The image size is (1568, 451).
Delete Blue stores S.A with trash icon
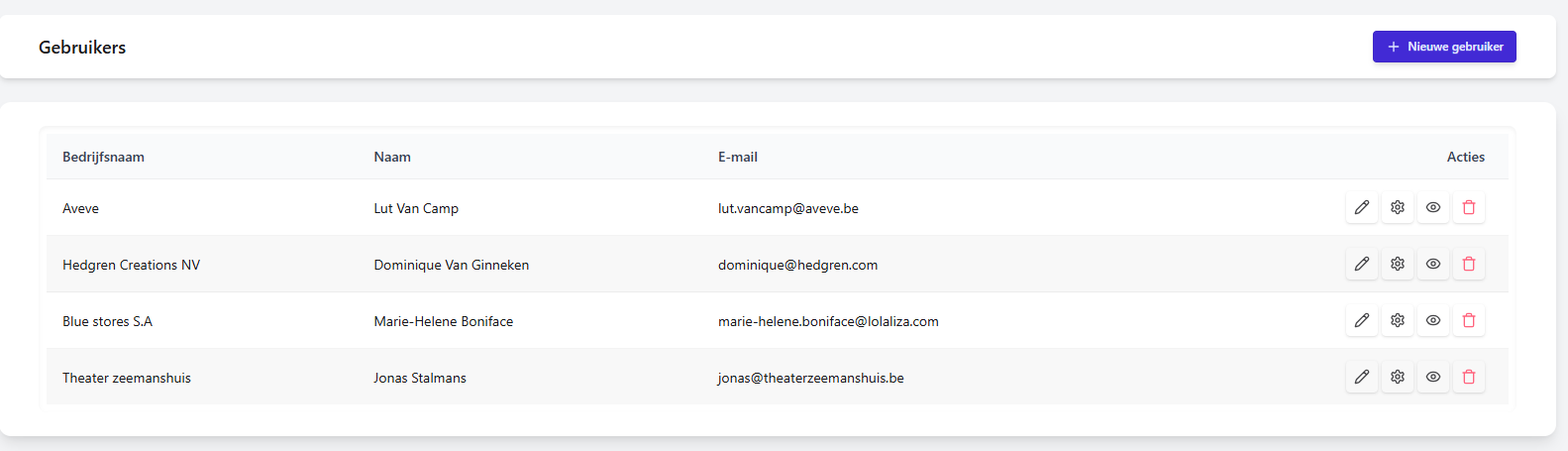1469,320
